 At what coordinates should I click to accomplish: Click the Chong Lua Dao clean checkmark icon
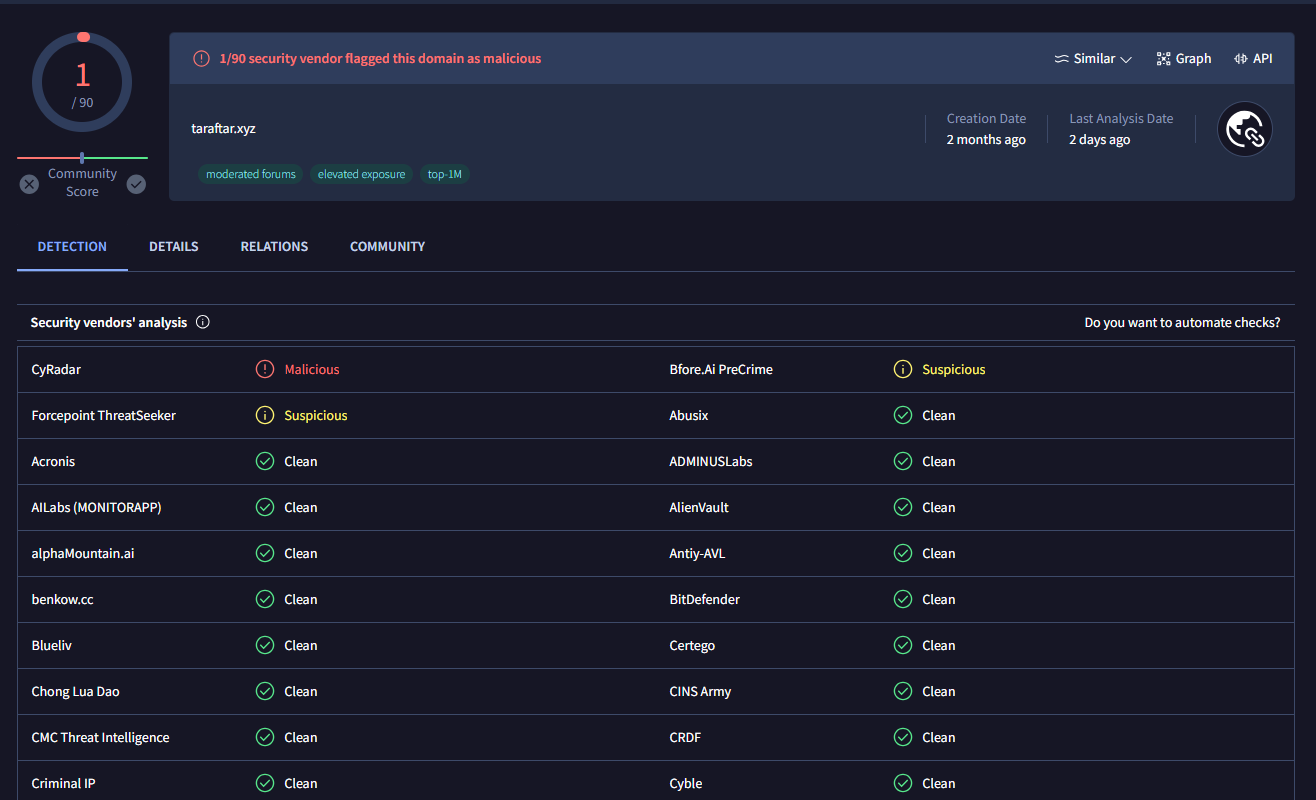coord(265,691)
